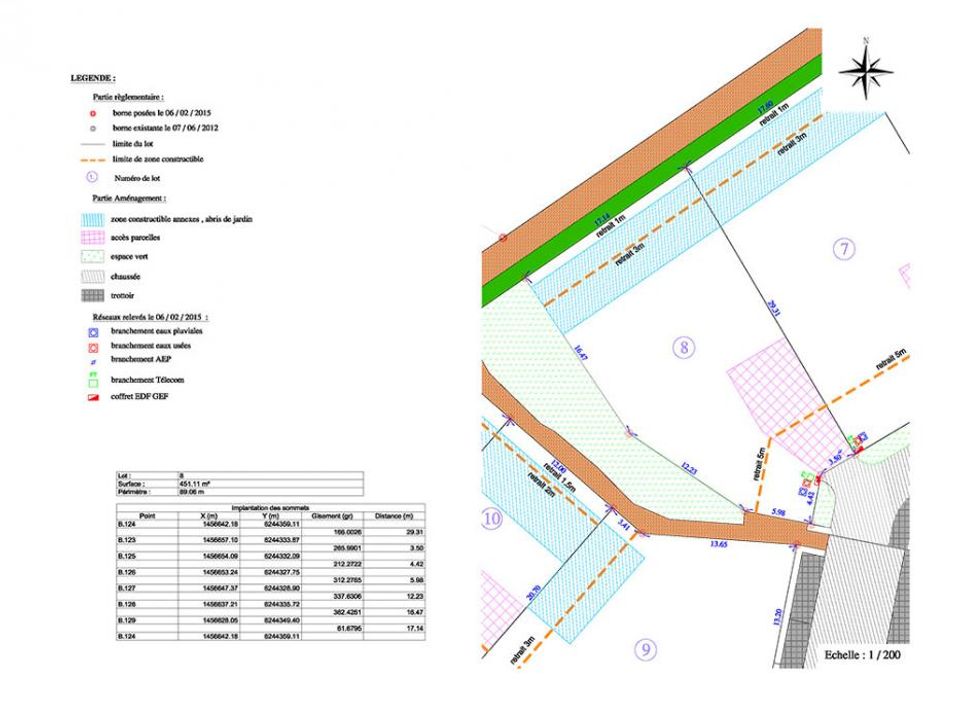Screen dimensions: 960x720
Task: Click the accès parcelles pink swatch
Action: [x=92, y=238]
